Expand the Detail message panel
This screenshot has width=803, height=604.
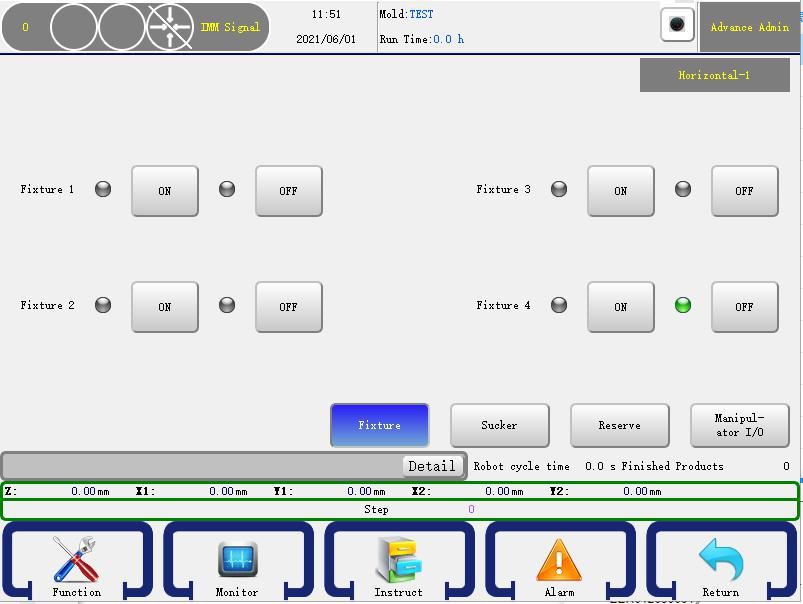(x=431, y=466)
